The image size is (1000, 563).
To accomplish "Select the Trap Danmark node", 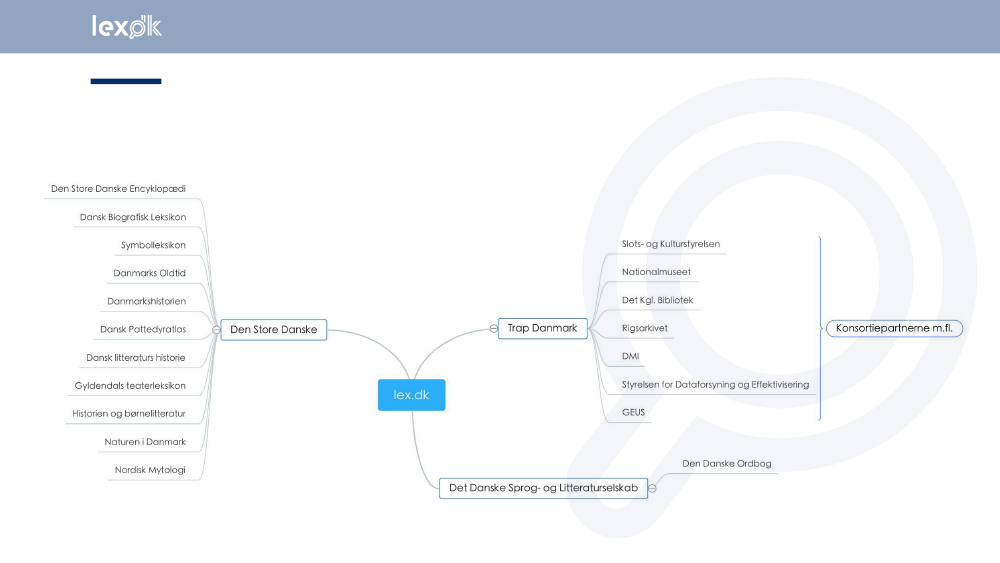I will (542, 328).
